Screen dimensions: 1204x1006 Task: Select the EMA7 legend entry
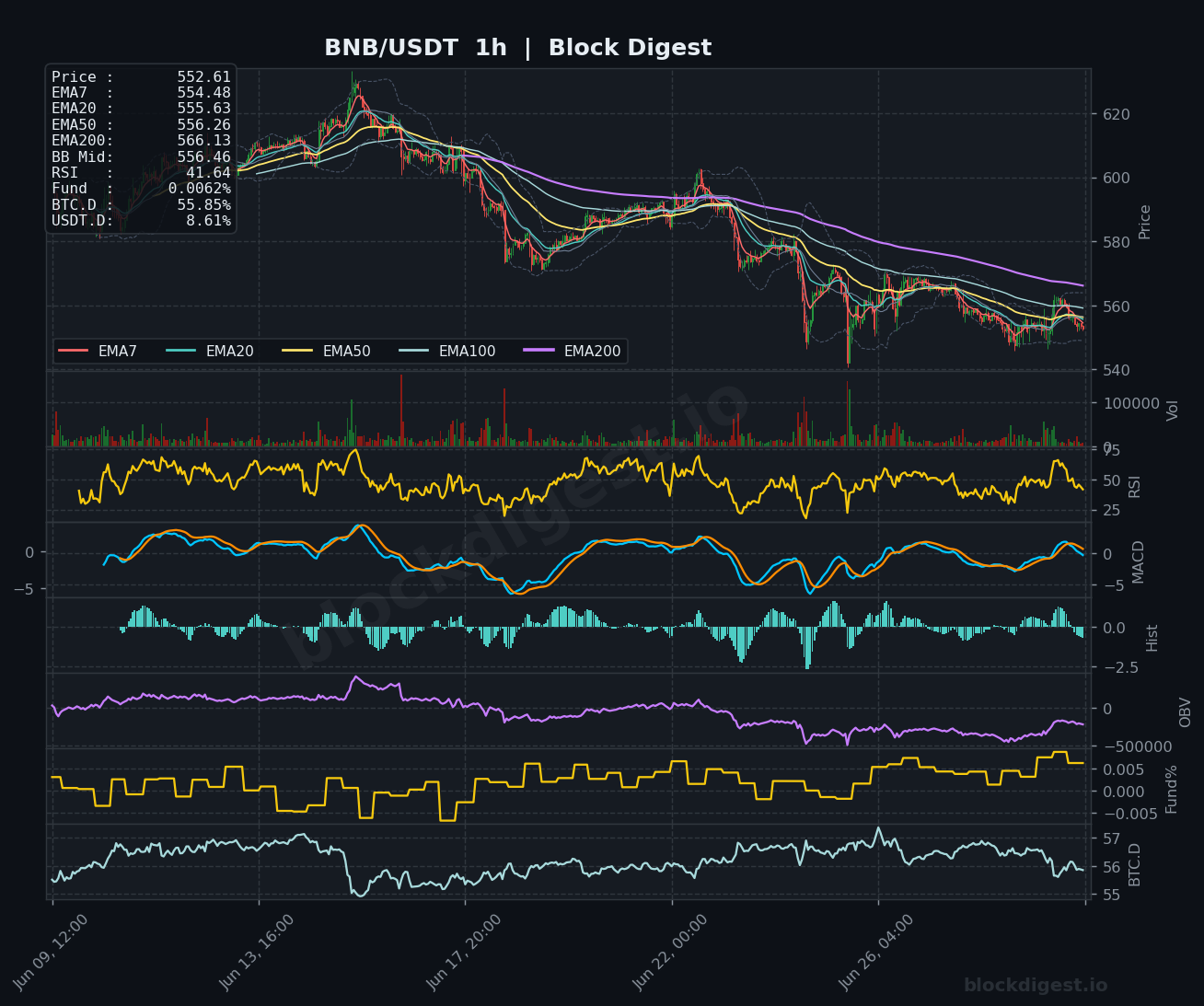point(98,351)
